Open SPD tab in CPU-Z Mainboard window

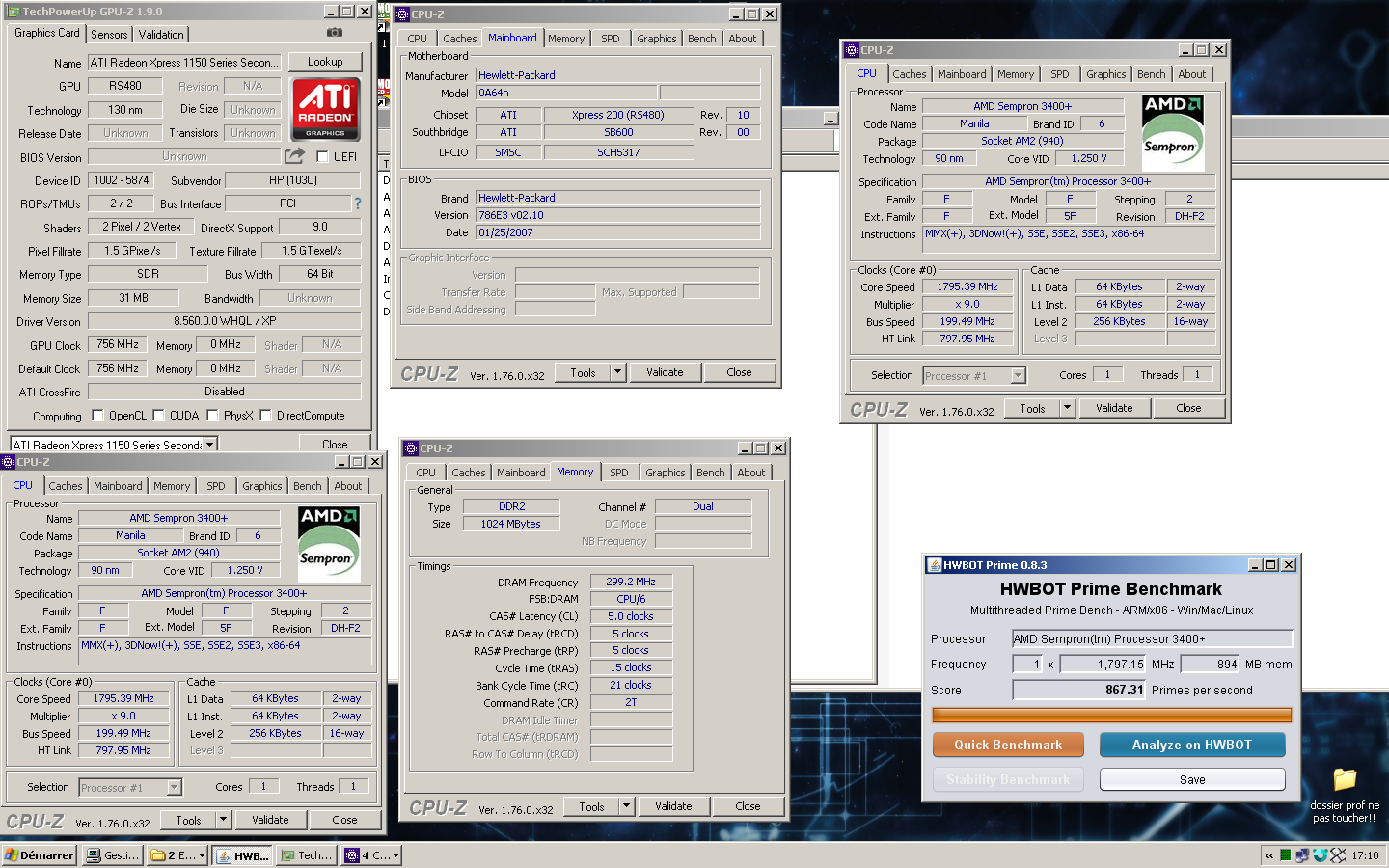[x=611, y=39]
